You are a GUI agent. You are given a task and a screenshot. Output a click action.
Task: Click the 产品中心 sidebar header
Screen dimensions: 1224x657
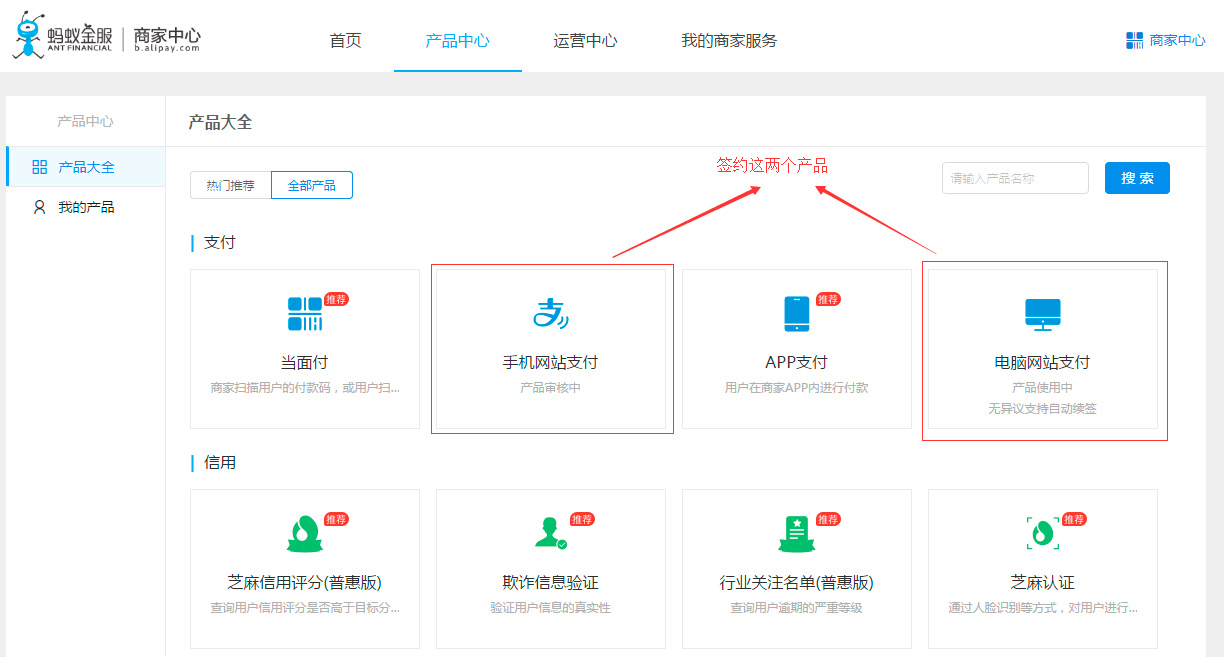(x=86, y=121)
